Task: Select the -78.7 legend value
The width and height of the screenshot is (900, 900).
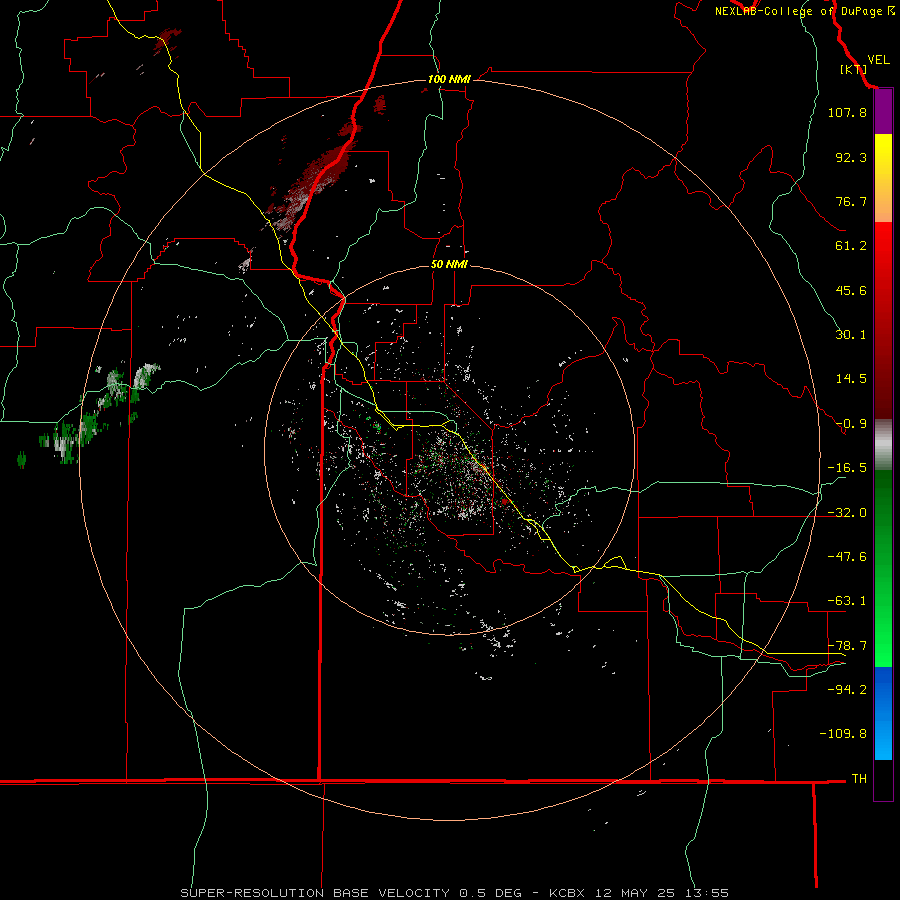Action: click(x=847, y=646)
